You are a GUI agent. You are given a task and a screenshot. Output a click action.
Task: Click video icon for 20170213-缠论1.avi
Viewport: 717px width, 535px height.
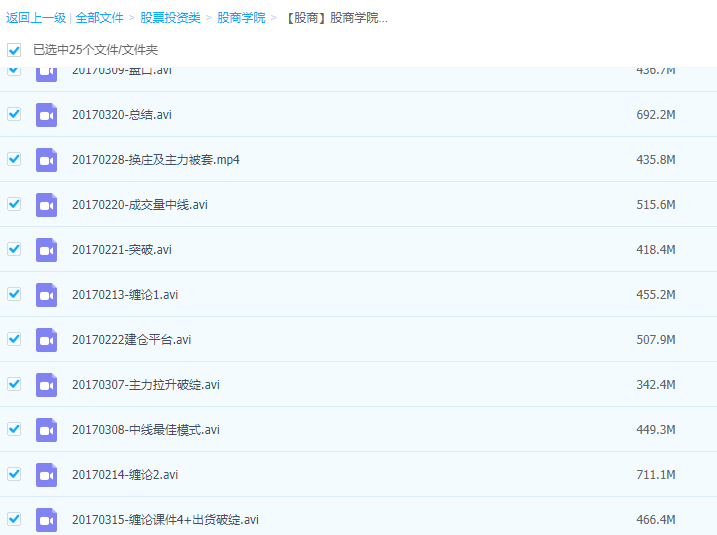(46, 294)
